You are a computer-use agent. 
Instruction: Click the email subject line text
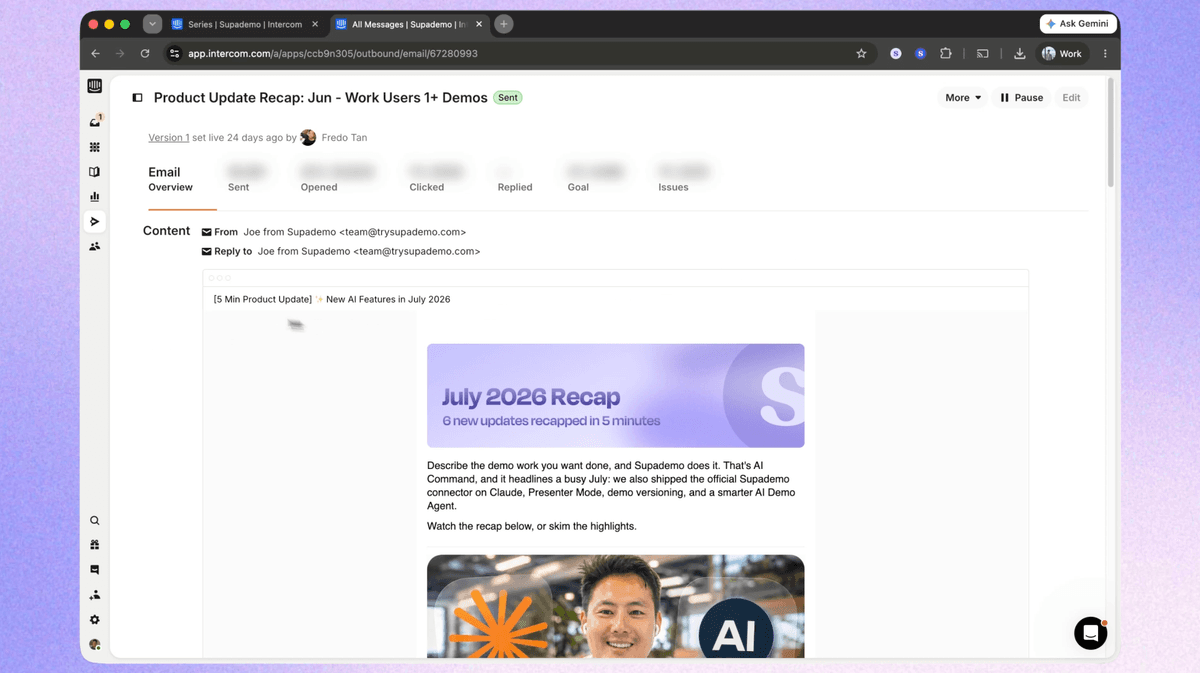coord(332,299)
